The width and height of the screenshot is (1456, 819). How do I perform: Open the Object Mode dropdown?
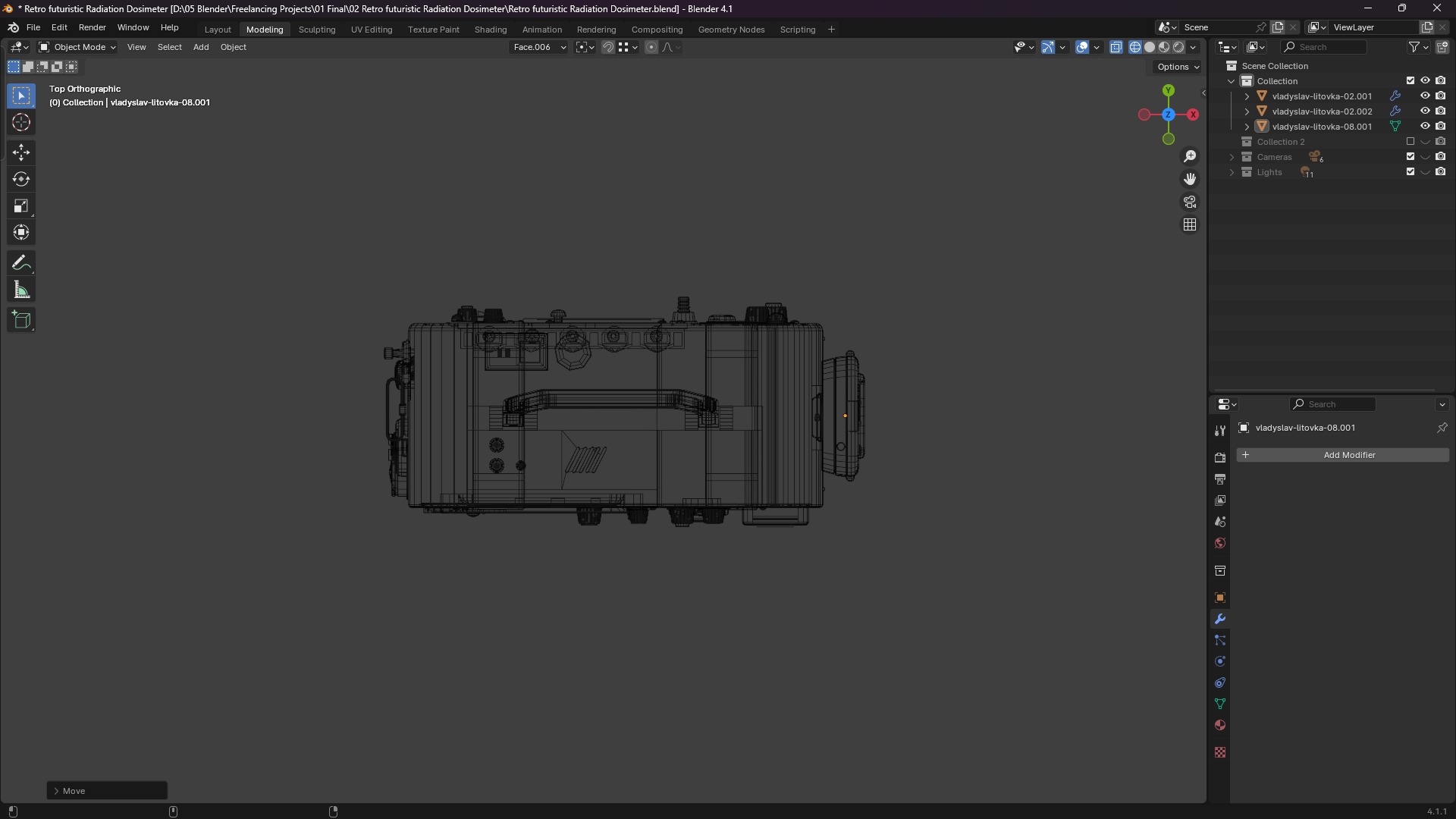point(77,47)
